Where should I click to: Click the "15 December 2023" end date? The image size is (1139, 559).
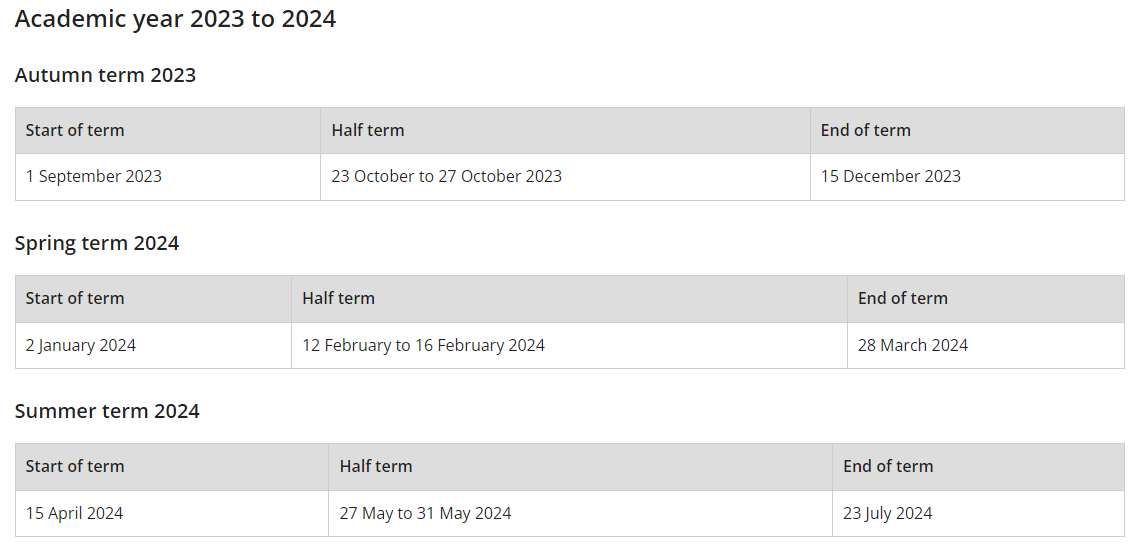coord(891,177)
